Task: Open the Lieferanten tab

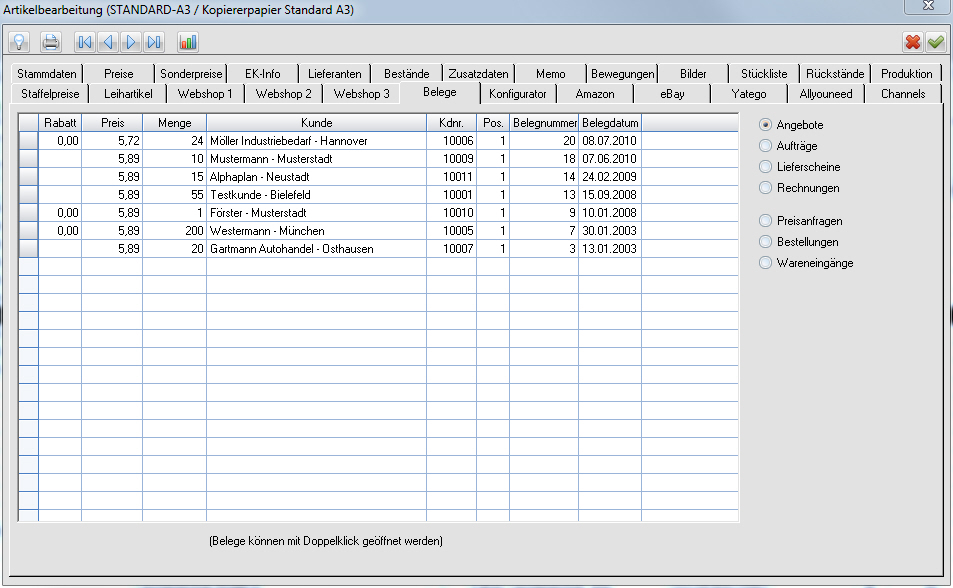Action: point(335,74)
